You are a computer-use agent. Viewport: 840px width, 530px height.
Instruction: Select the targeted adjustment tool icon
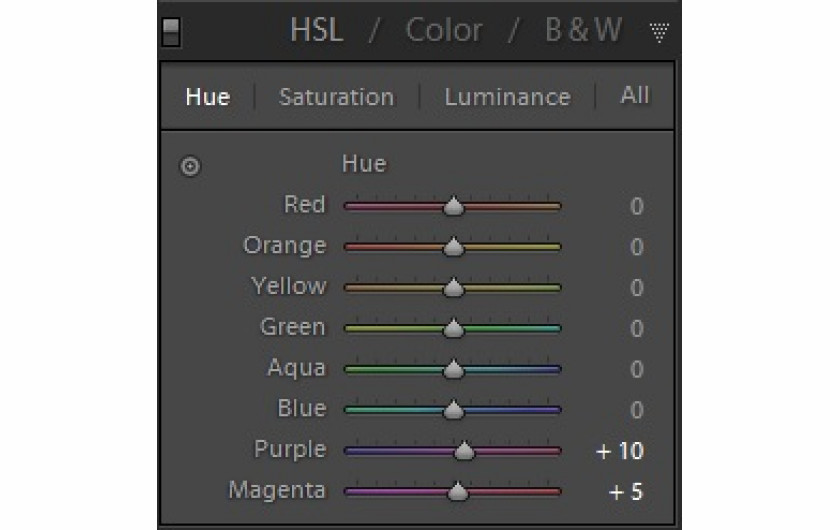coord(190,166)
